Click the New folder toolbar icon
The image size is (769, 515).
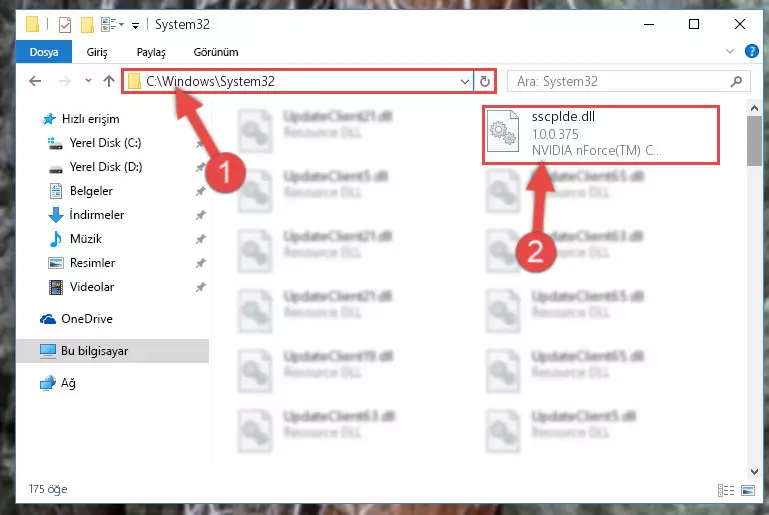pyautogui.click(x=87, y=25)
